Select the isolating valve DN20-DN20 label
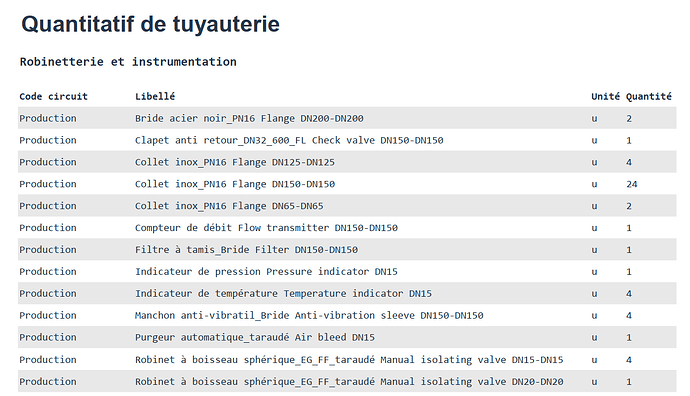The width and height of the screenshot is (690, 396). 349,381
